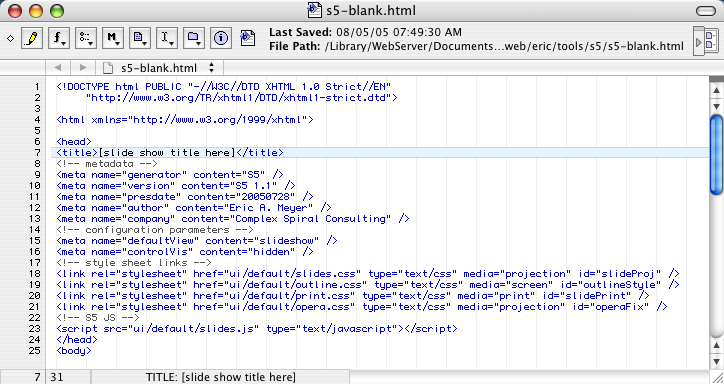
Task: Open the s5-blank.html document dropdown
Action: pyautogui.click(x=159, y=68)
